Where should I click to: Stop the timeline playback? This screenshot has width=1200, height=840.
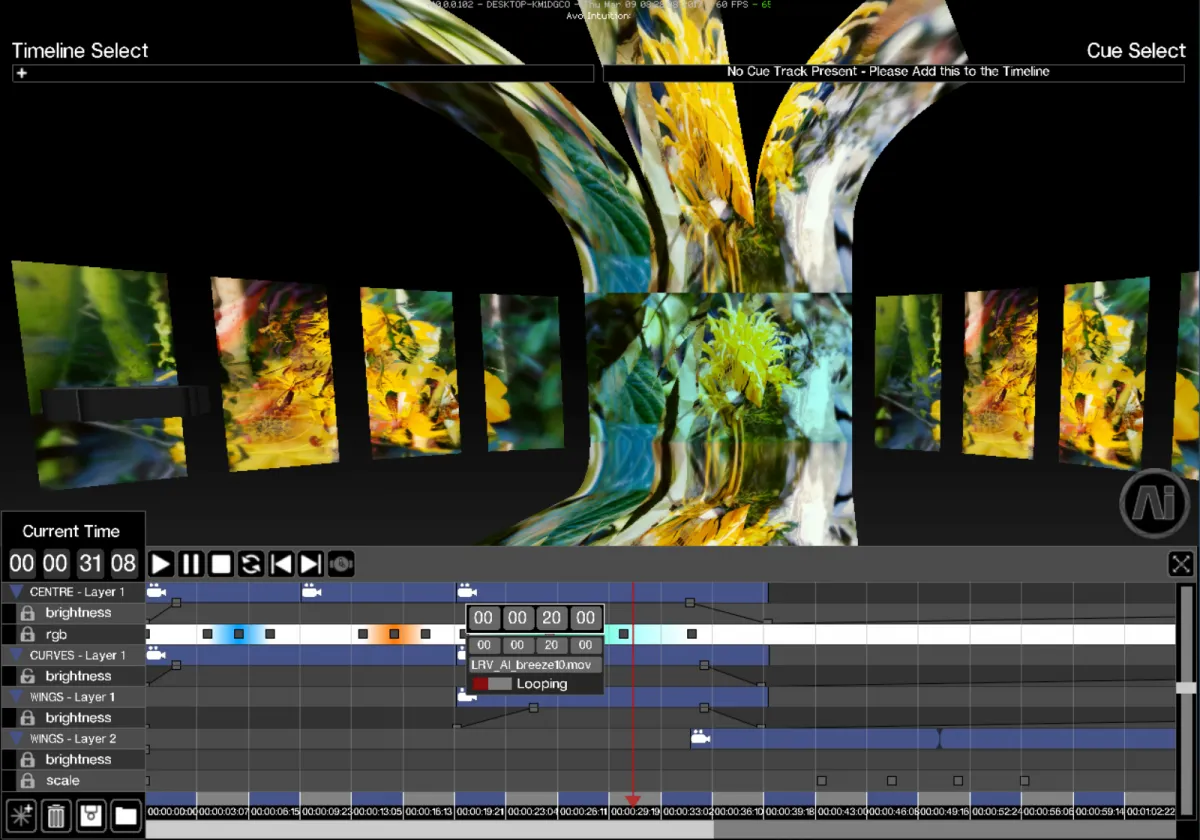pos(221,564)
